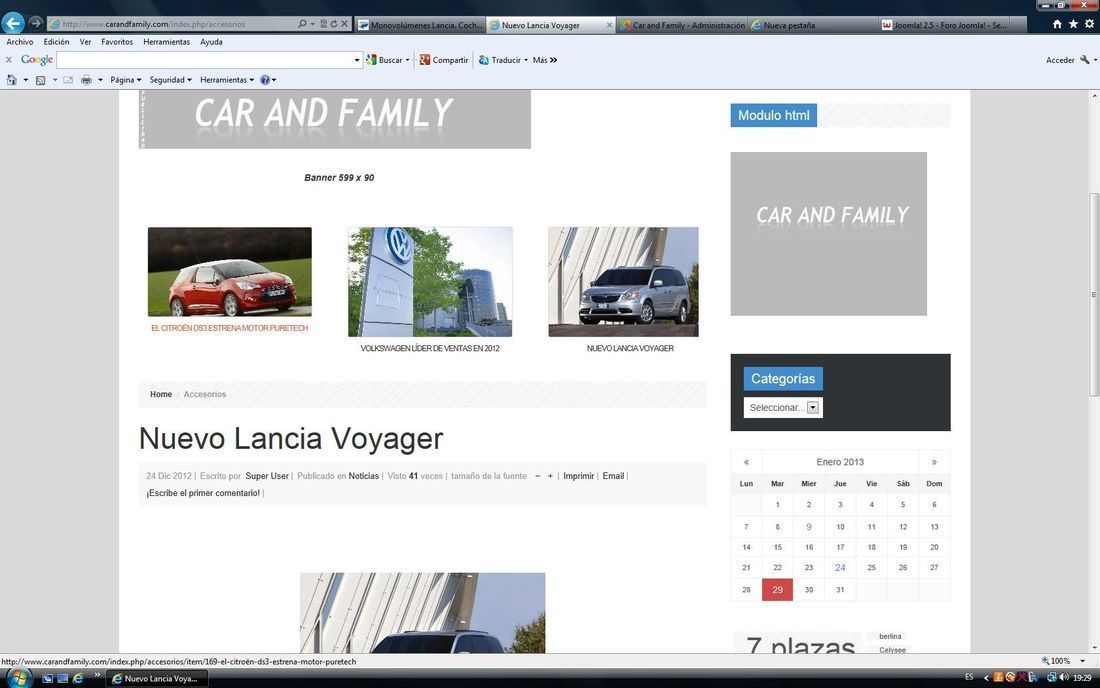Open the Home icon at browser top right
Viewport: 1100px width, 688px height.
click(1057, 24)
